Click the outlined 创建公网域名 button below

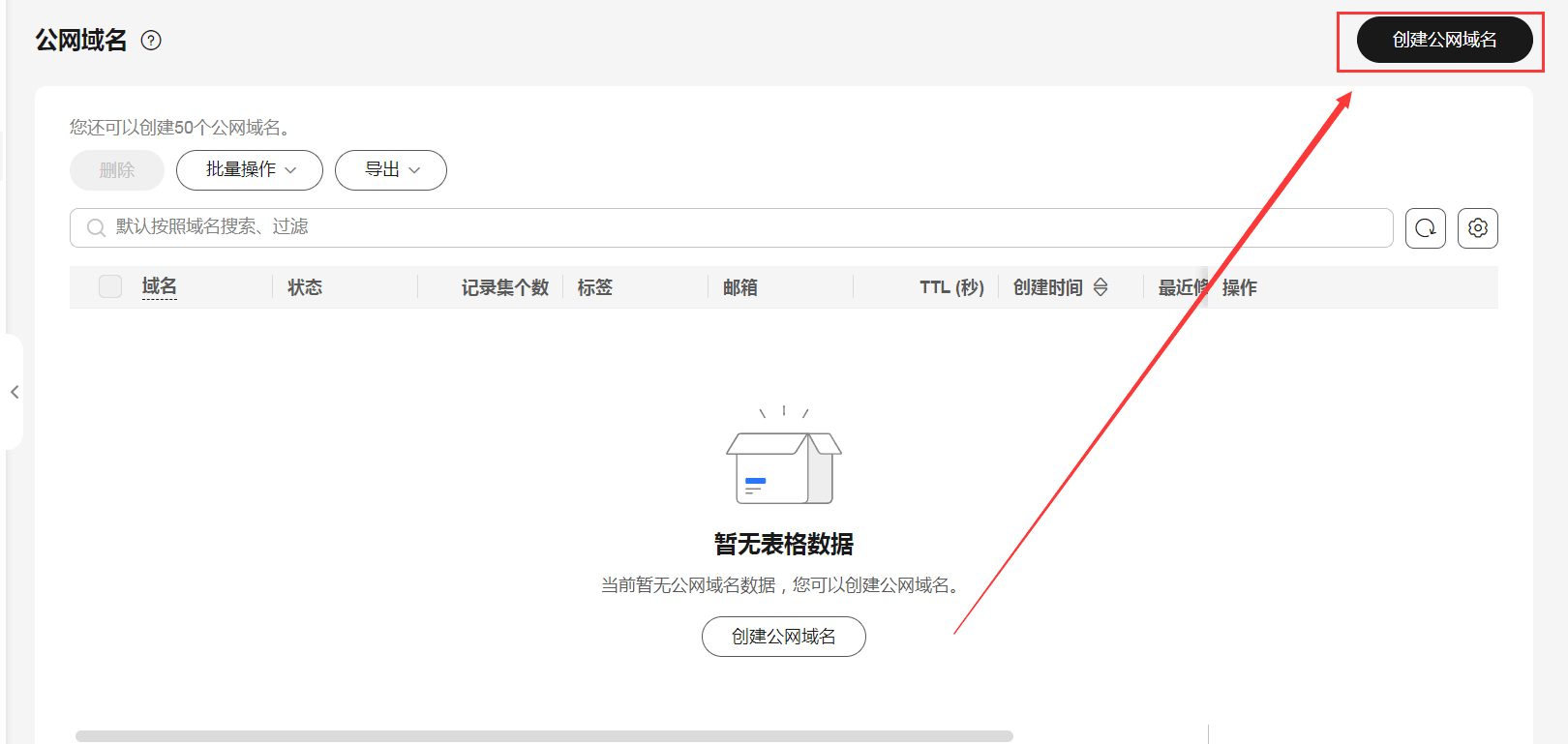[783, 637]
